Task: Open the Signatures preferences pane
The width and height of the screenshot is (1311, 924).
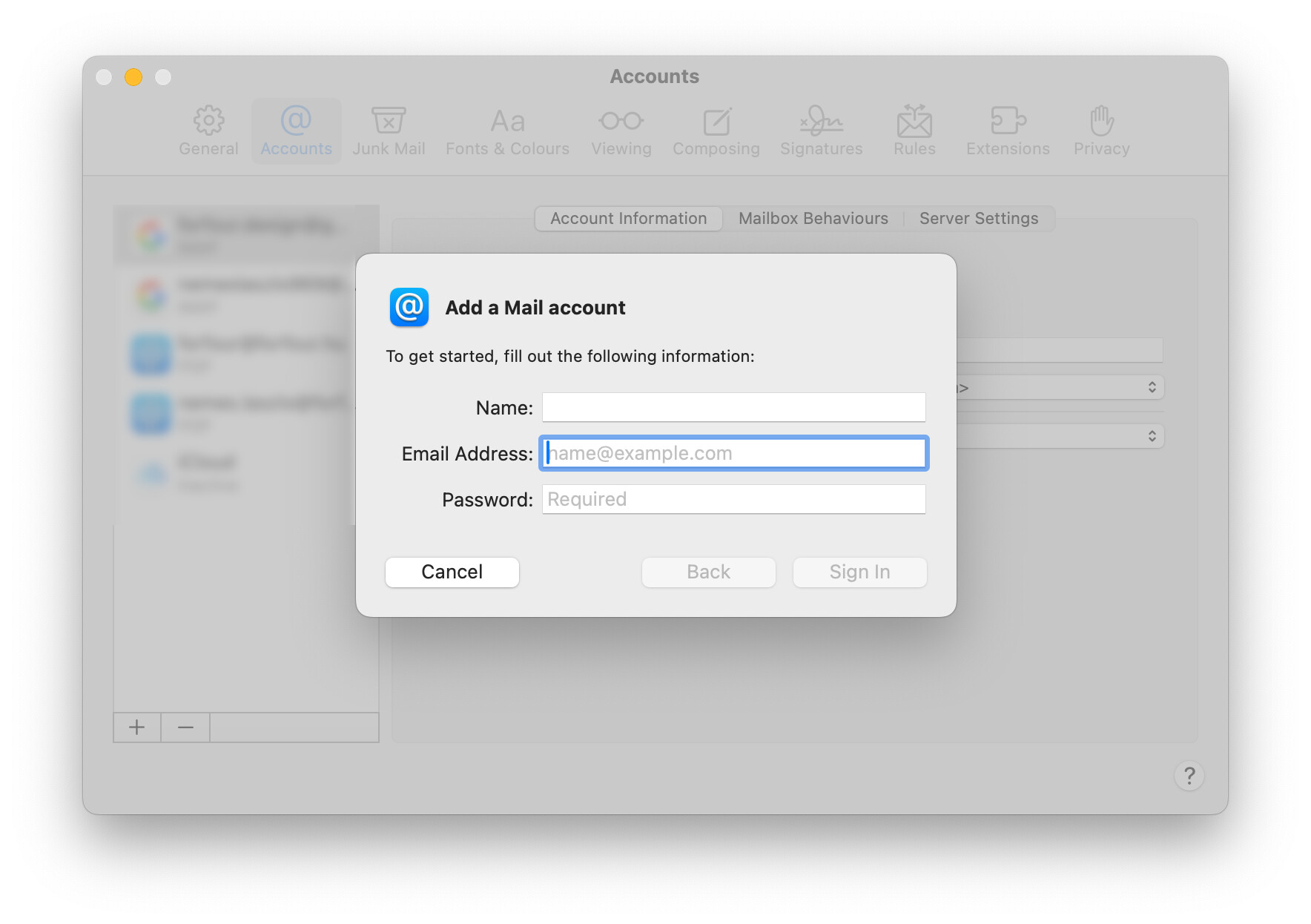Action: coord(822,131)
